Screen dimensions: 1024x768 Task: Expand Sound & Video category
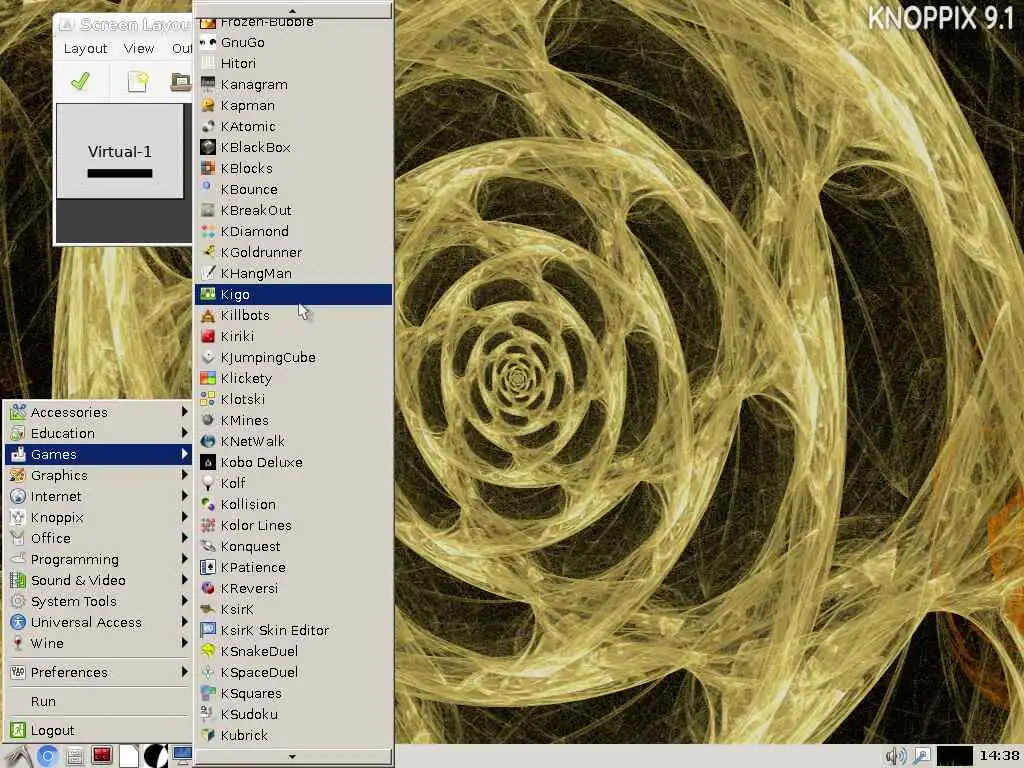pyautogui.click(x=98, y=580)
